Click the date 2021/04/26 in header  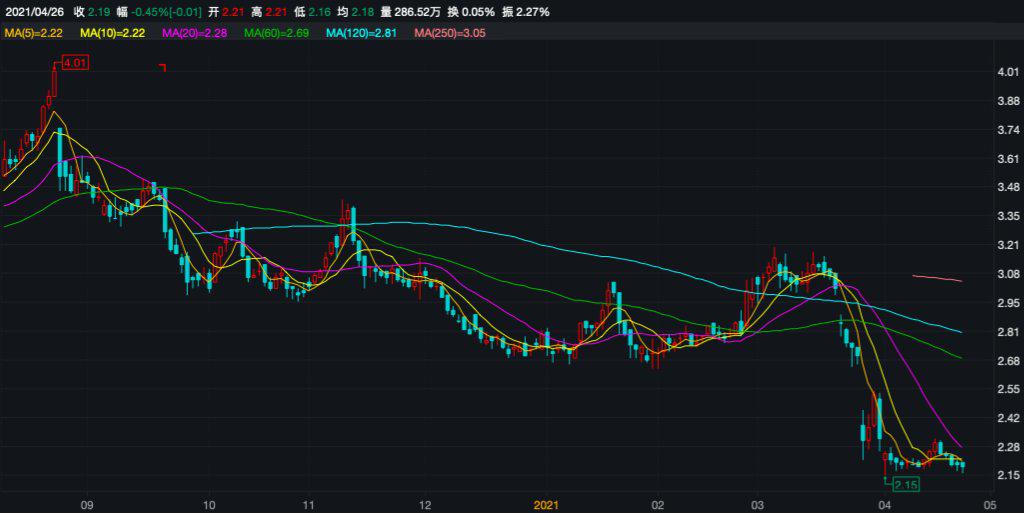click(35, 12)
